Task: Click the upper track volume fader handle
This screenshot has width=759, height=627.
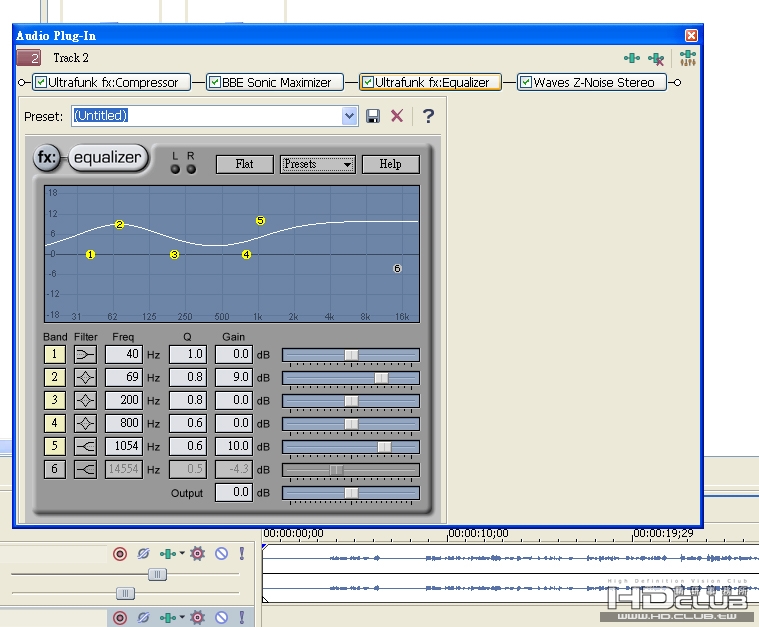Action: 157,575
